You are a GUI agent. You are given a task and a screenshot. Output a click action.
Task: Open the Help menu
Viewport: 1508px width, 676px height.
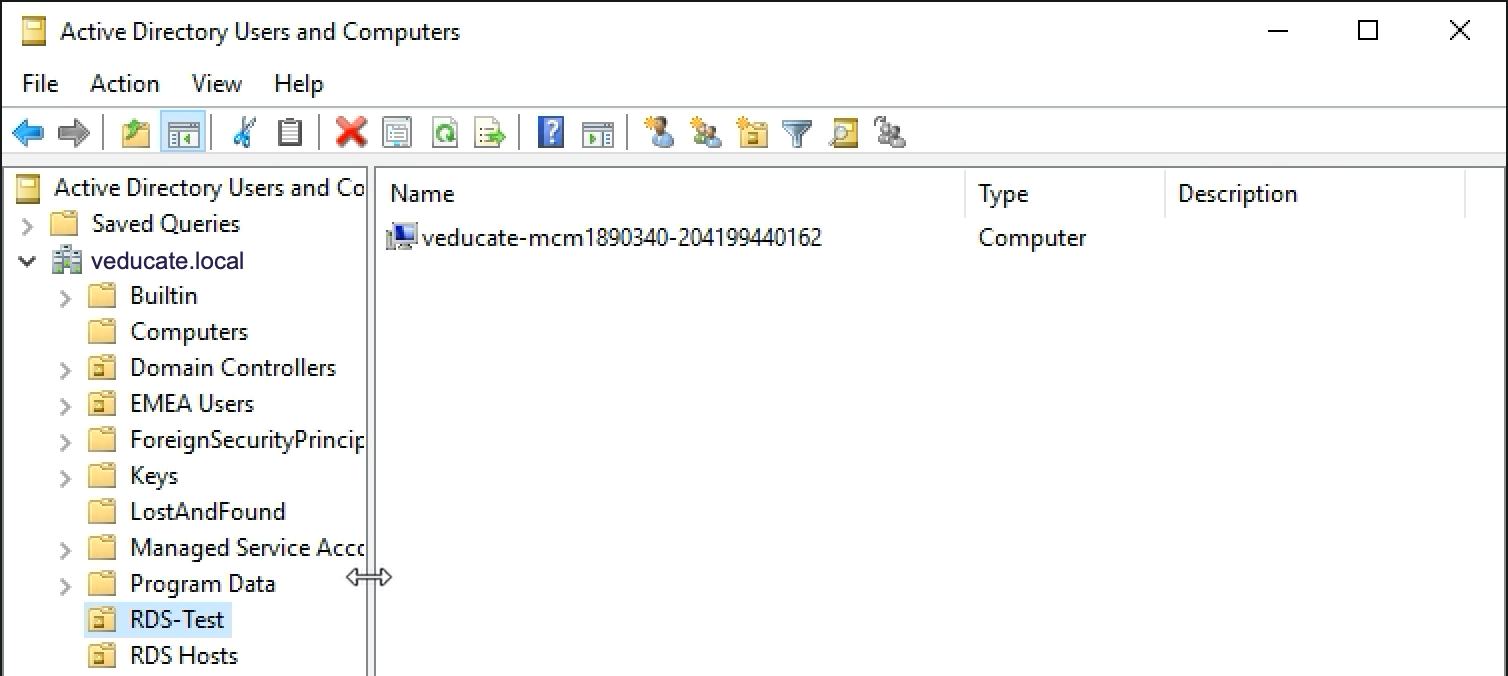299,84
